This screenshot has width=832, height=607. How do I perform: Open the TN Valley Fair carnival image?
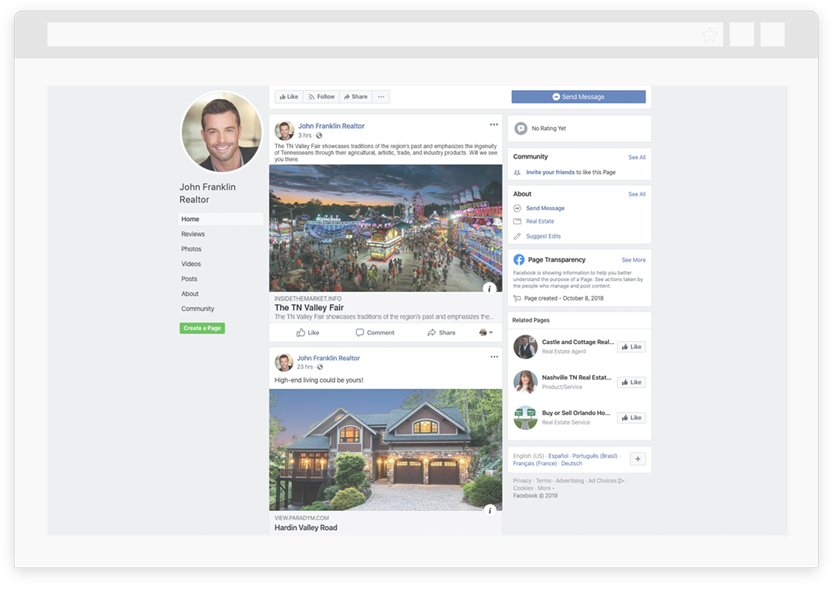click(385, 228)
